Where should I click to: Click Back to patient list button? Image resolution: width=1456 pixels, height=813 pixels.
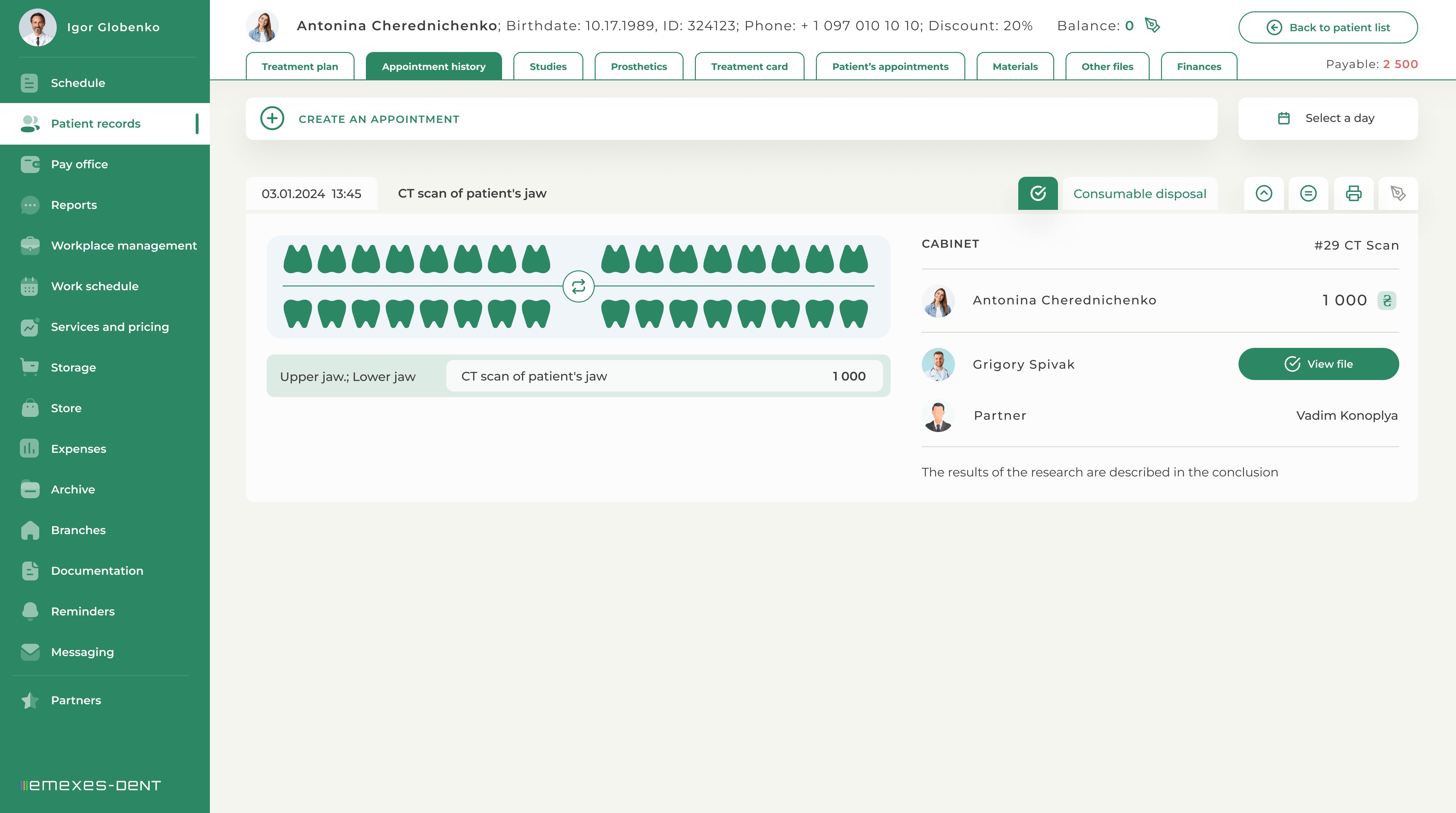[1328, 28]
